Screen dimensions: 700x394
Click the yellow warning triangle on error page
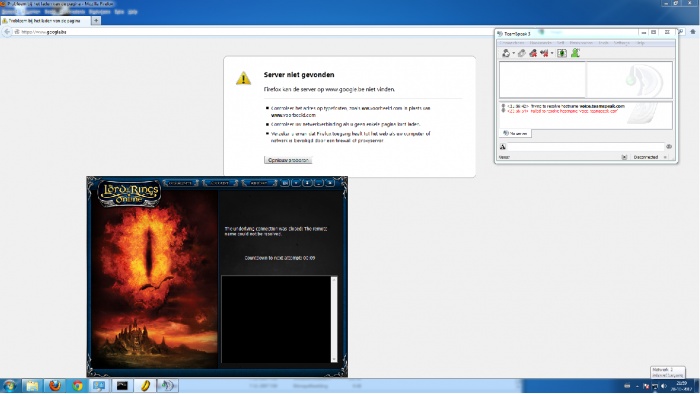point(243,79)
